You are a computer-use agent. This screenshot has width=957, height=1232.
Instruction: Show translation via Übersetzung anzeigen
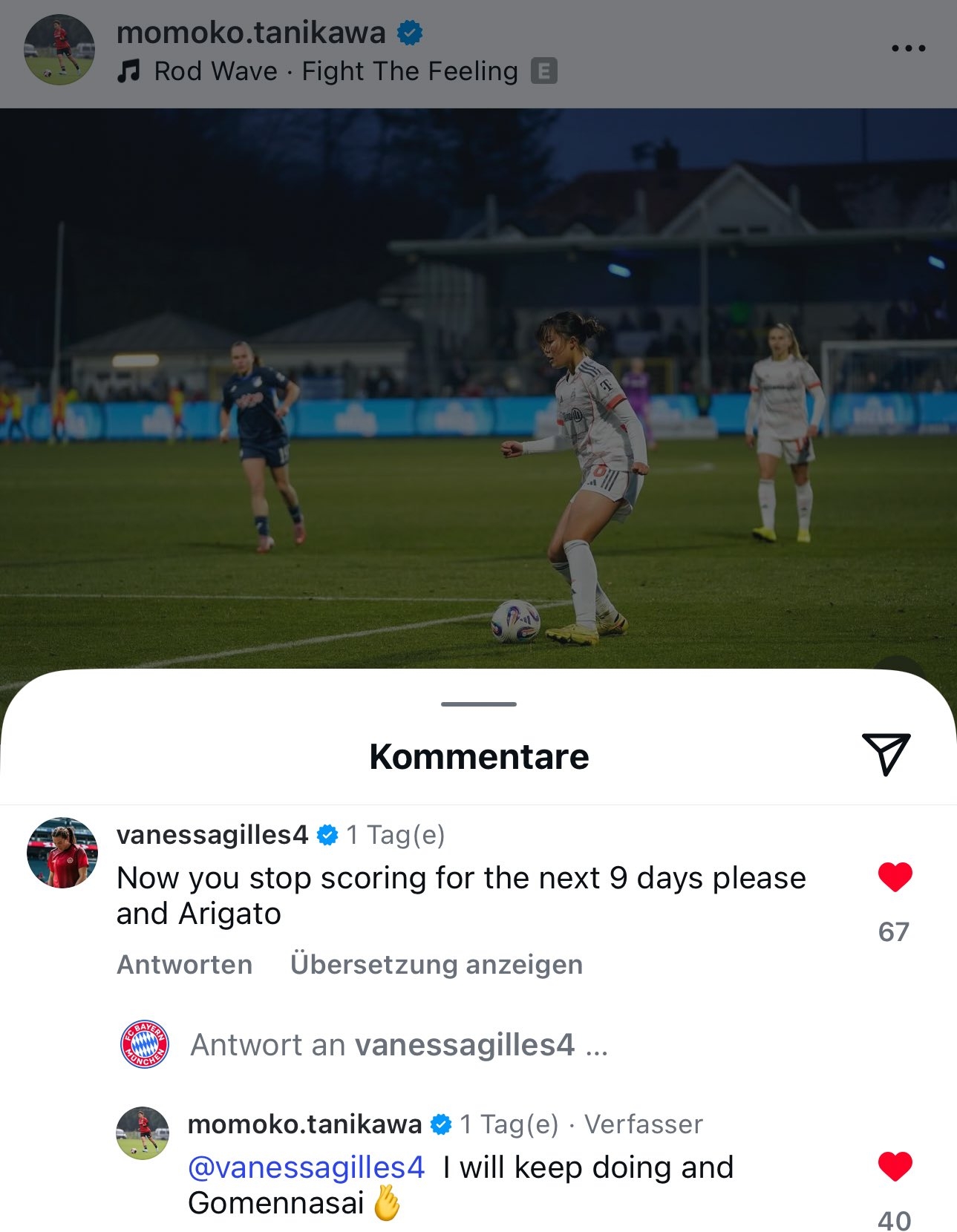tap(437, 964)
